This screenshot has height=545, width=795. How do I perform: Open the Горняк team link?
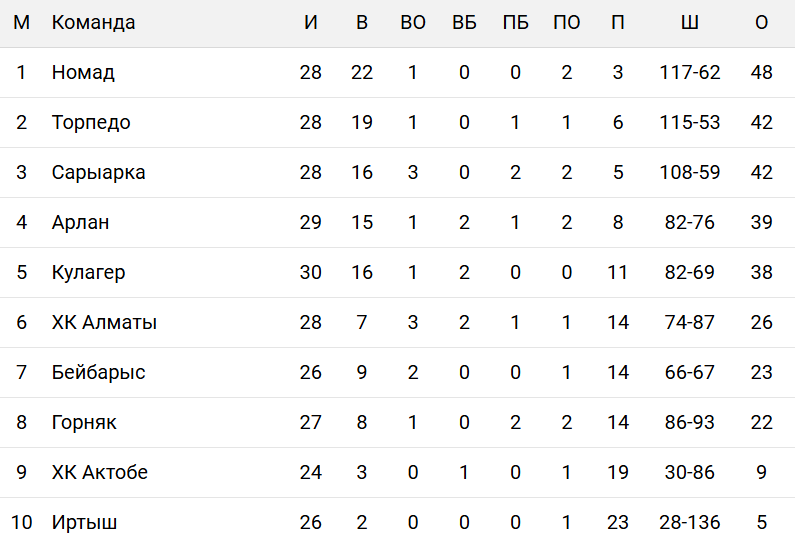pyautogui.click(x=84, y=423)
